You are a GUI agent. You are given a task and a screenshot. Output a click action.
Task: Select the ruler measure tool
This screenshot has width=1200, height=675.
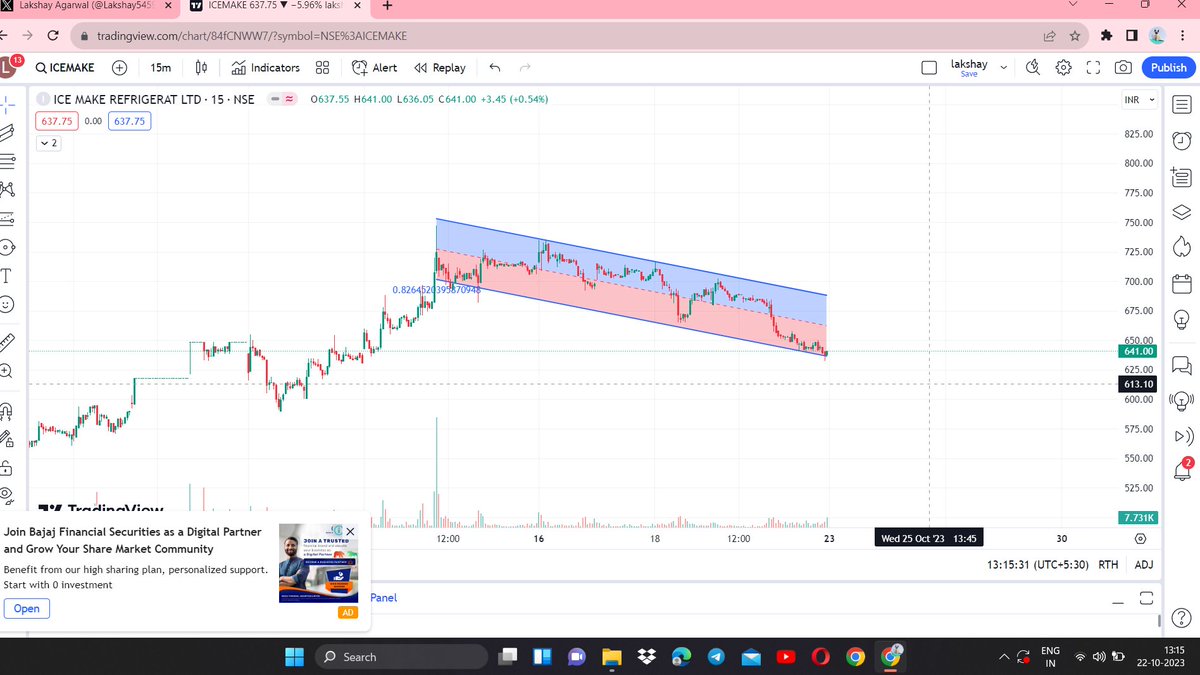[8, 341]
